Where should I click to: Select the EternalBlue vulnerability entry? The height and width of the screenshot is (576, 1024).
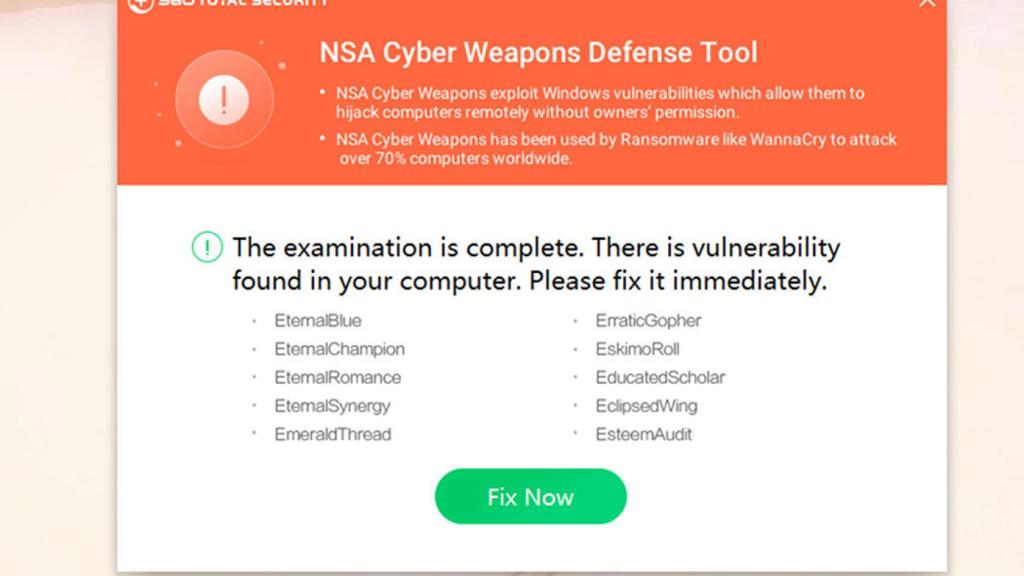point(319,320)
